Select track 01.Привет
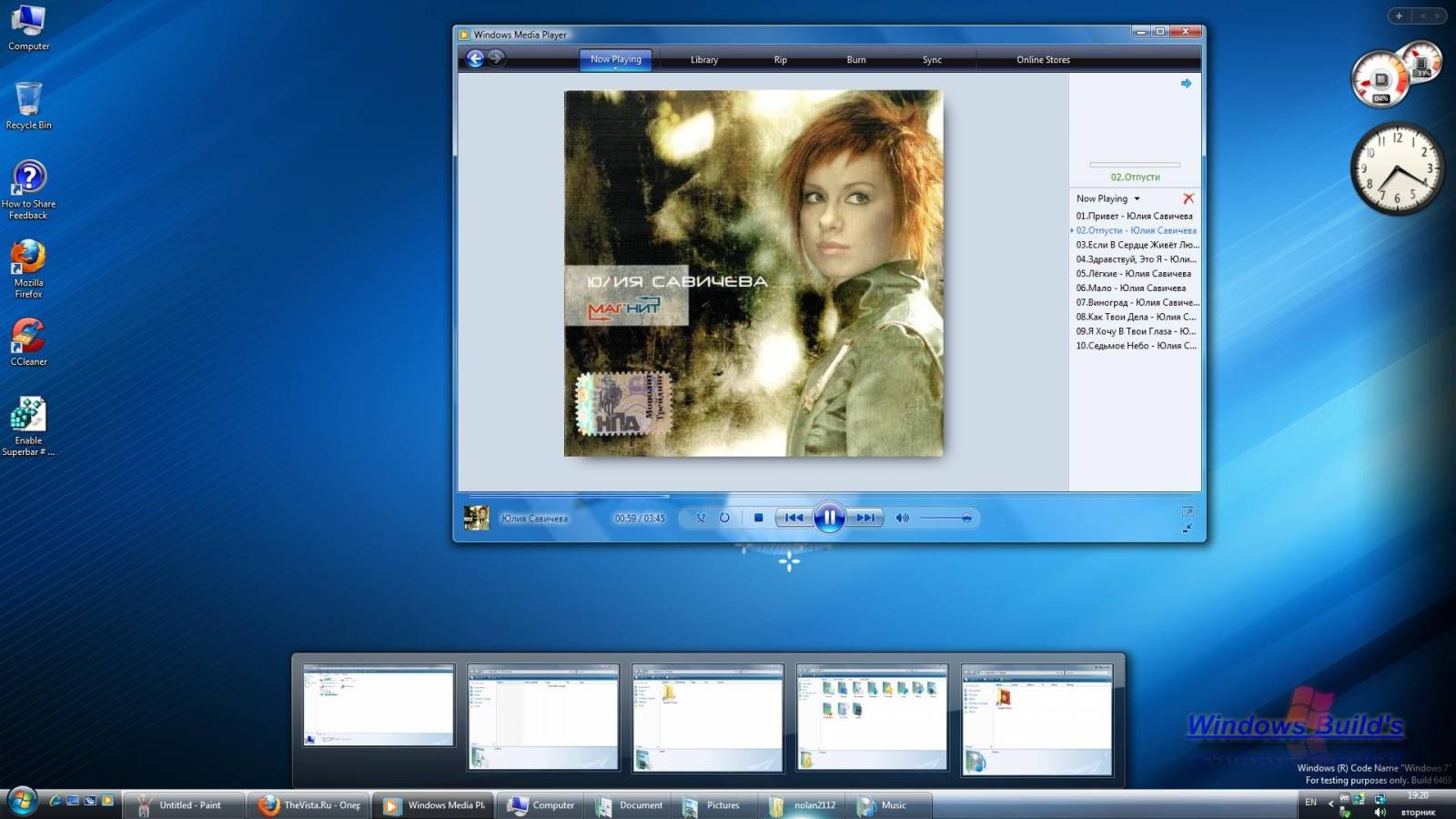1456x819 pixels. (x=1134, y=216)
